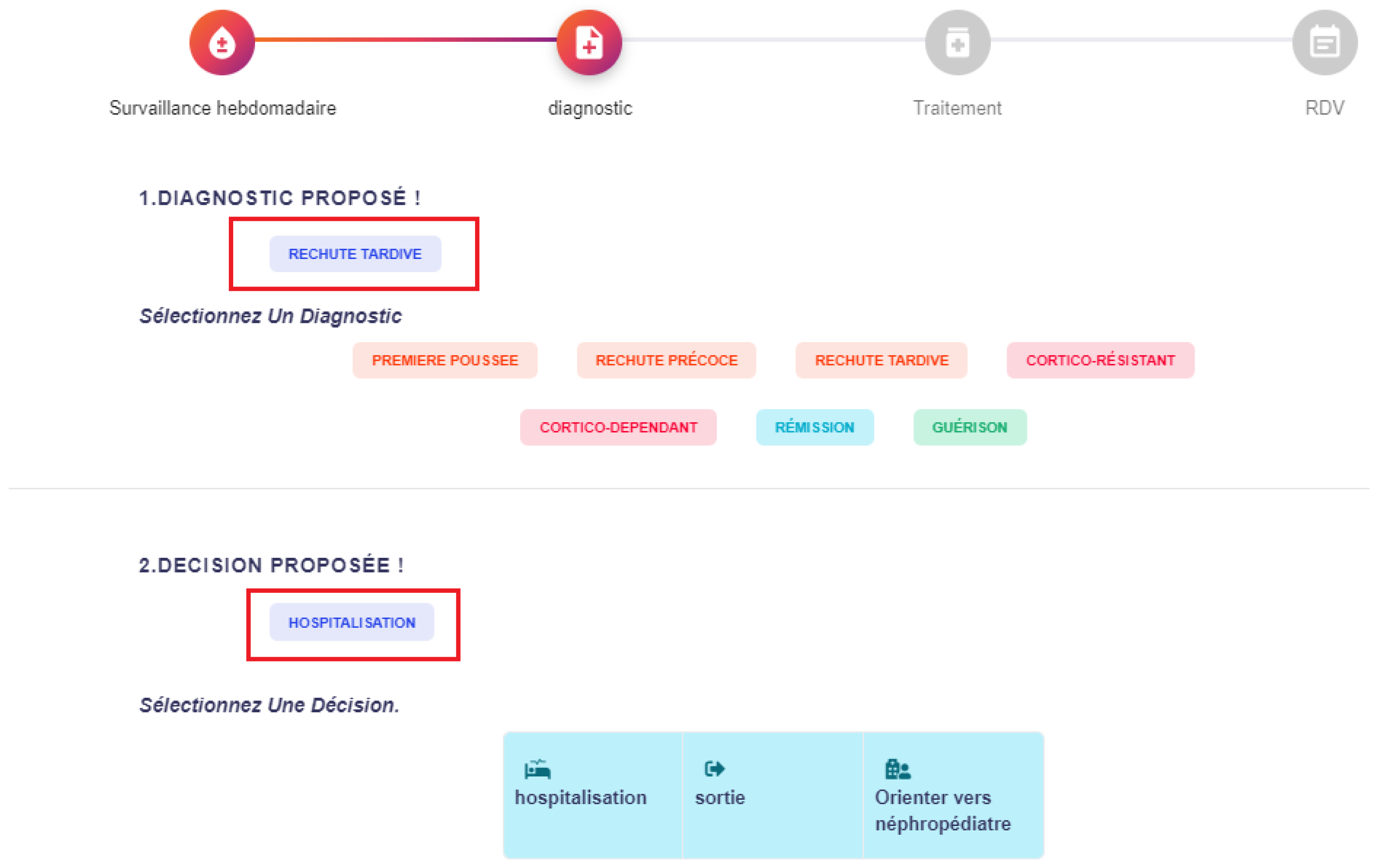Click the proposed HOSPITALISATION blue badge
1378x868 pixels.
pos(351,623)
